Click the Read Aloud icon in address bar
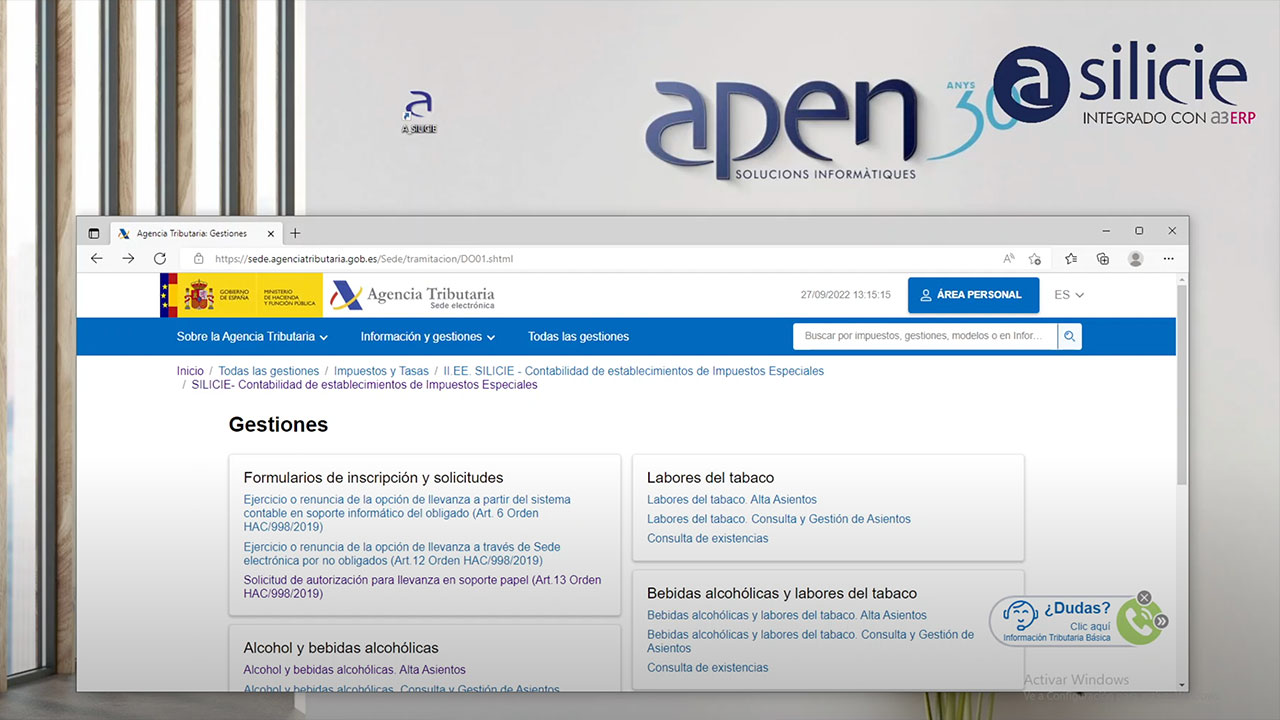This screenshot has width=1280, height=720. tap(1009, 259)
